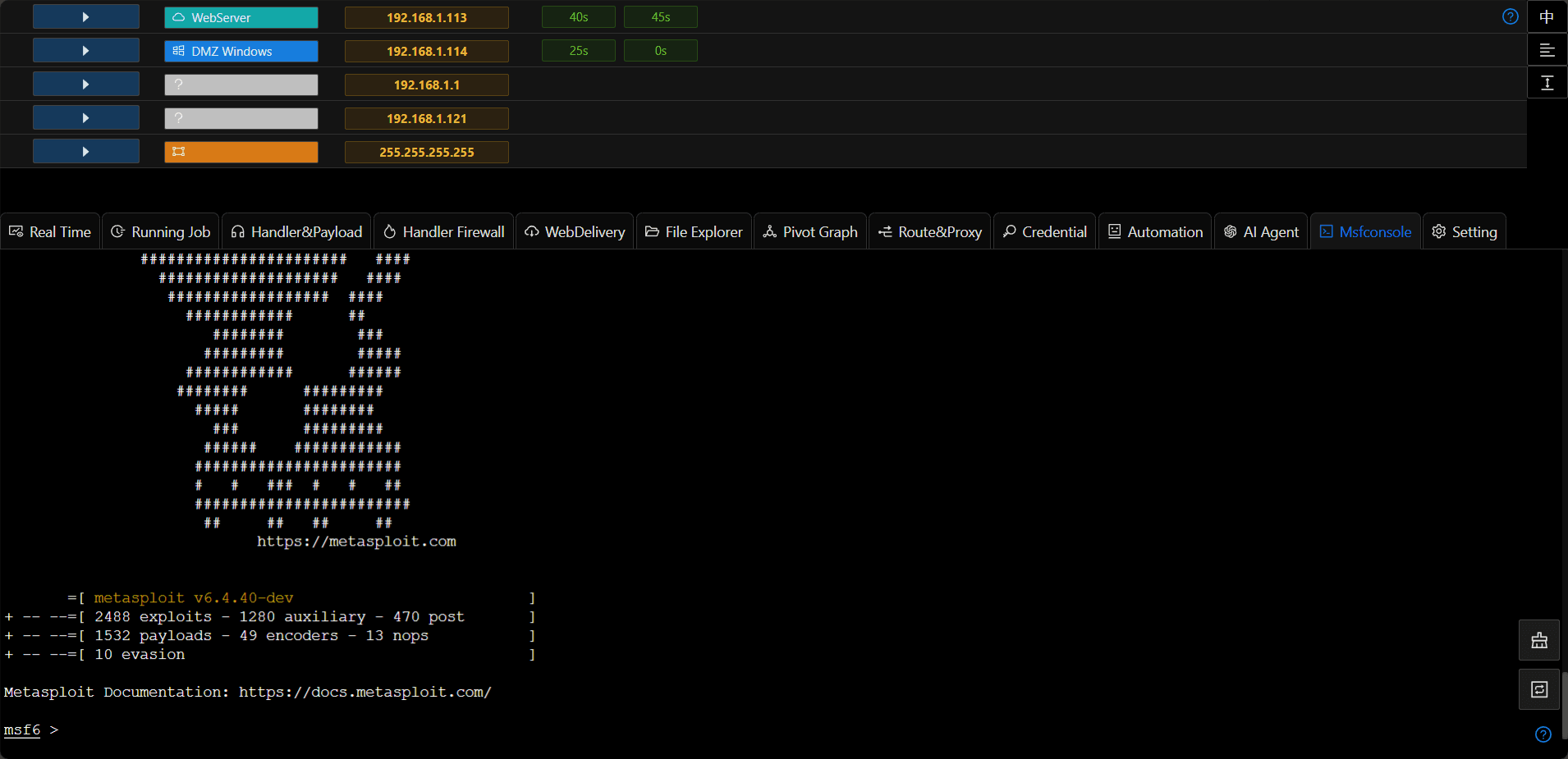This screenshot has height=759, width=1568.
Task: Switch to the Credential tab
Action: point(1044,231)
